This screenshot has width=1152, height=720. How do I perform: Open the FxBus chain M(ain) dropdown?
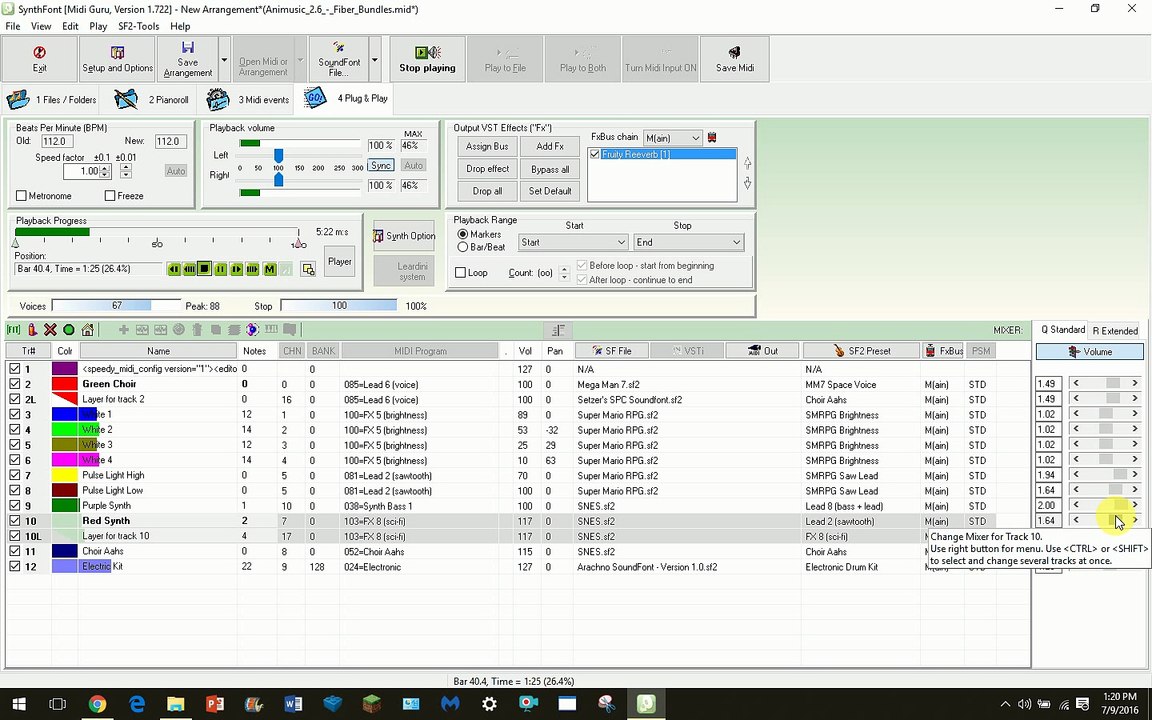coord(673,138)
